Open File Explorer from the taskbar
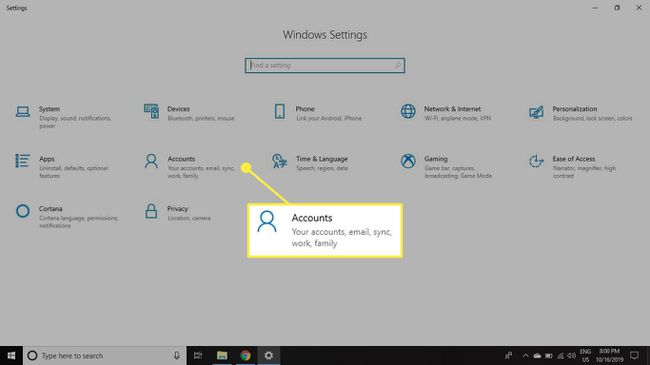Image resolution: width=650 pixels, height=365 pixels. 222,355
